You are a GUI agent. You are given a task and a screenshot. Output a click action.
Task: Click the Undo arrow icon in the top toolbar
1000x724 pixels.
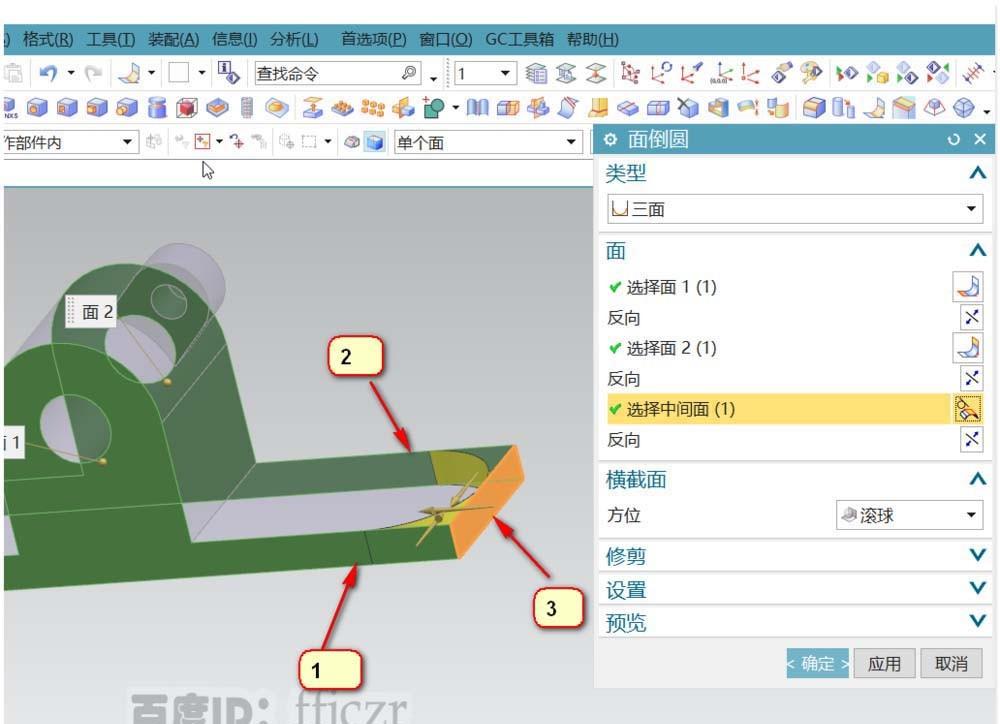click(x=49, y=72)
